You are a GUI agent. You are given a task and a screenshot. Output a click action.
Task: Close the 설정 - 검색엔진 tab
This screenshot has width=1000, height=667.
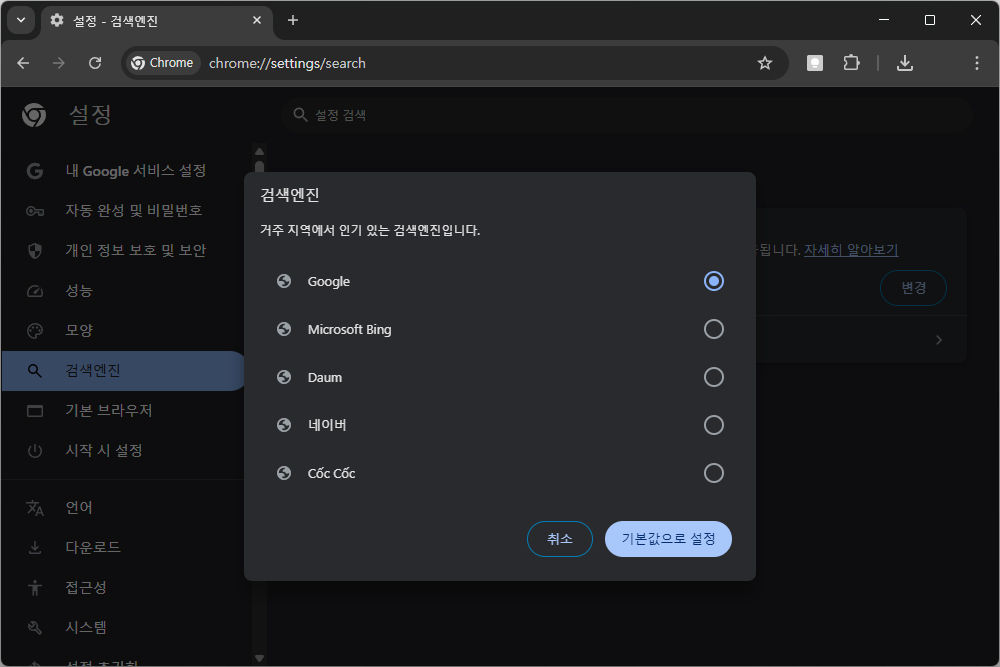(x=256, y=20)
